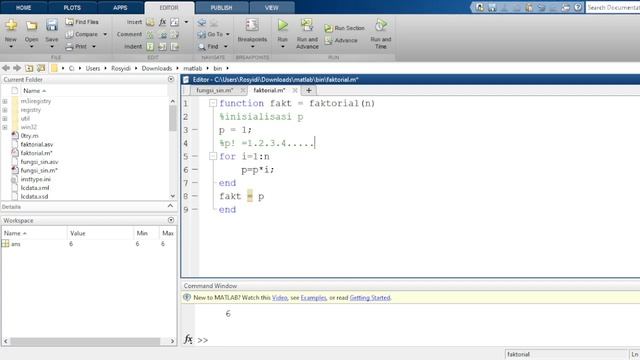This screenshot has width=640, height=360.
Task: Click the Up one level folder icon
Action: 29,68
